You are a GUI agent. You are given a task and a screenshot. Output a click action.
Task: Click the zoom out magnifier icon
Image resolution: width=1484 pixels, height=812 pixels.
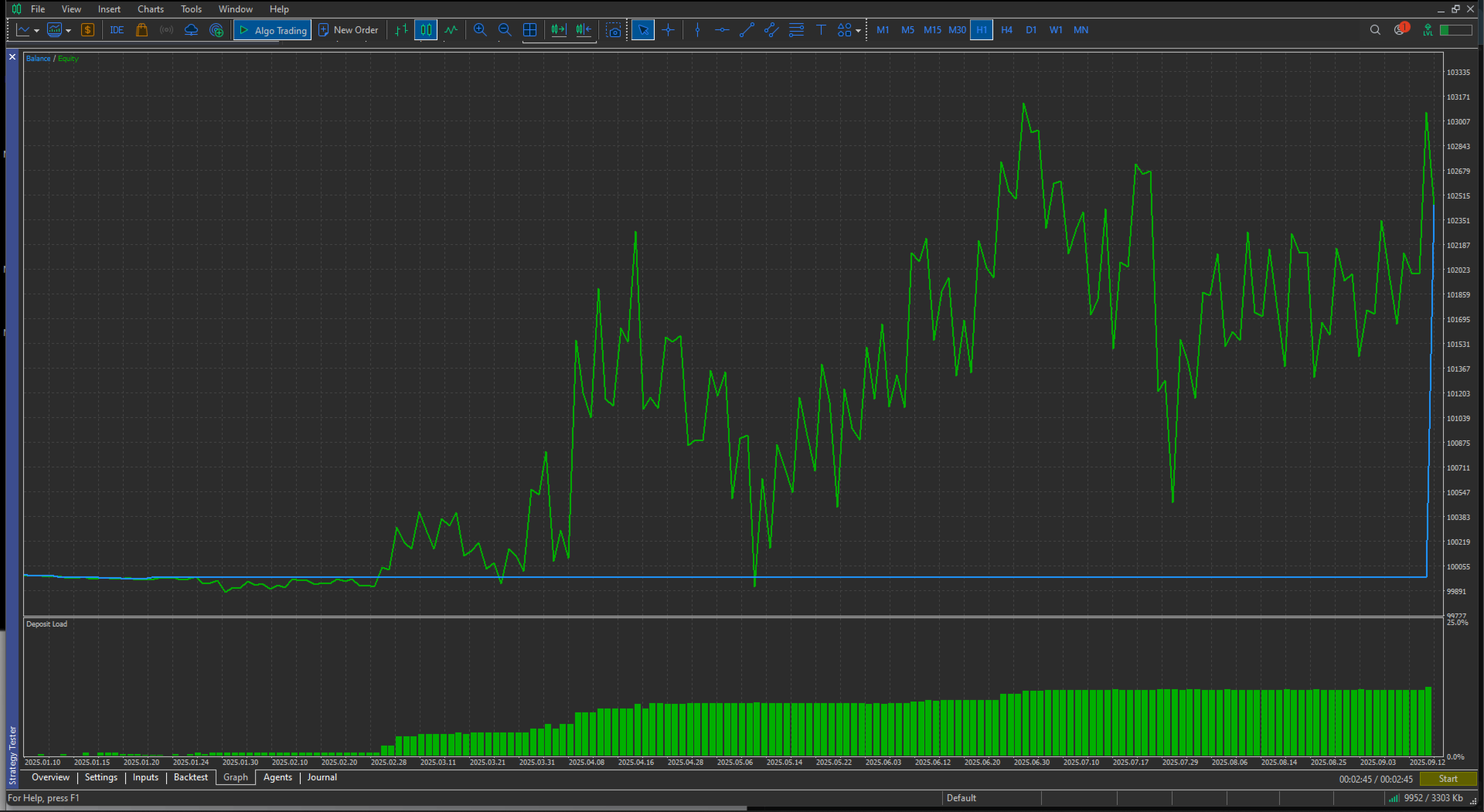pyautogui.click(x=505, y=30)
